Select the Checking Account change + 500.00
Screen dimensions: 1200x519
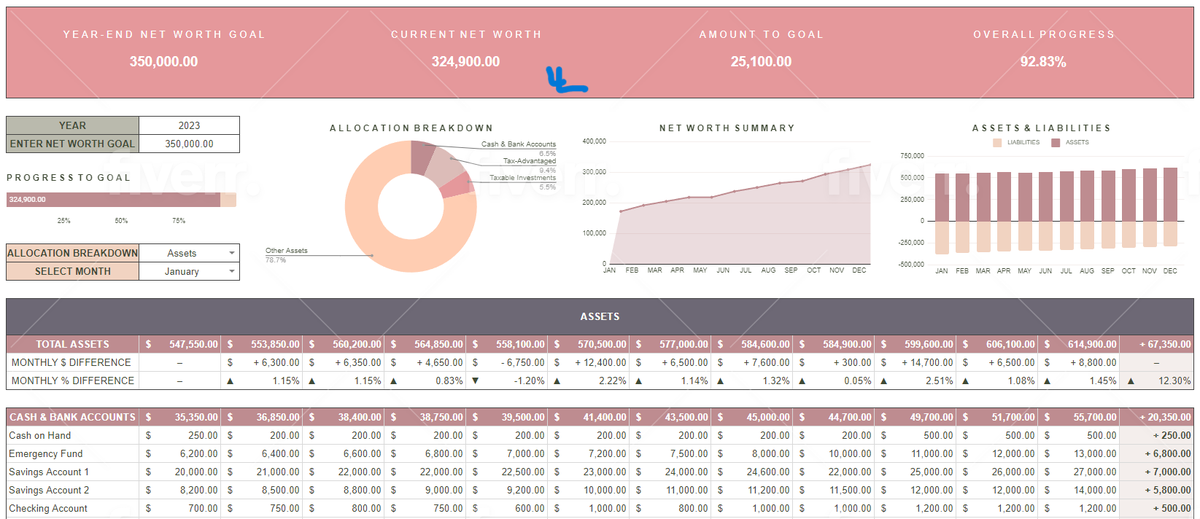pos(1157,508)
